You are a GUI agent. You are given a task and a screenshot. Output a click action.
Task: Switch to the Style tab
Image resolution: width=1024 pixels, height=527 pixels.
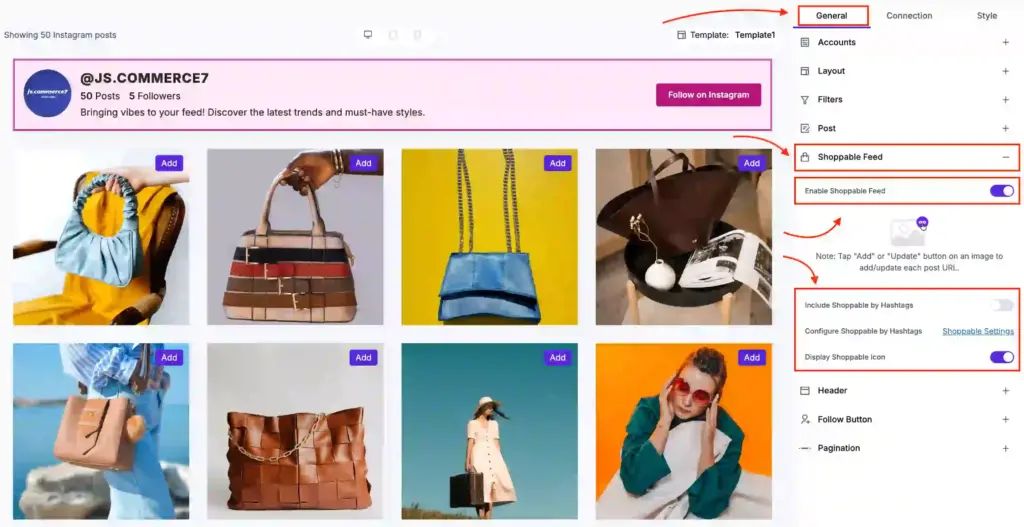point(987,16)
